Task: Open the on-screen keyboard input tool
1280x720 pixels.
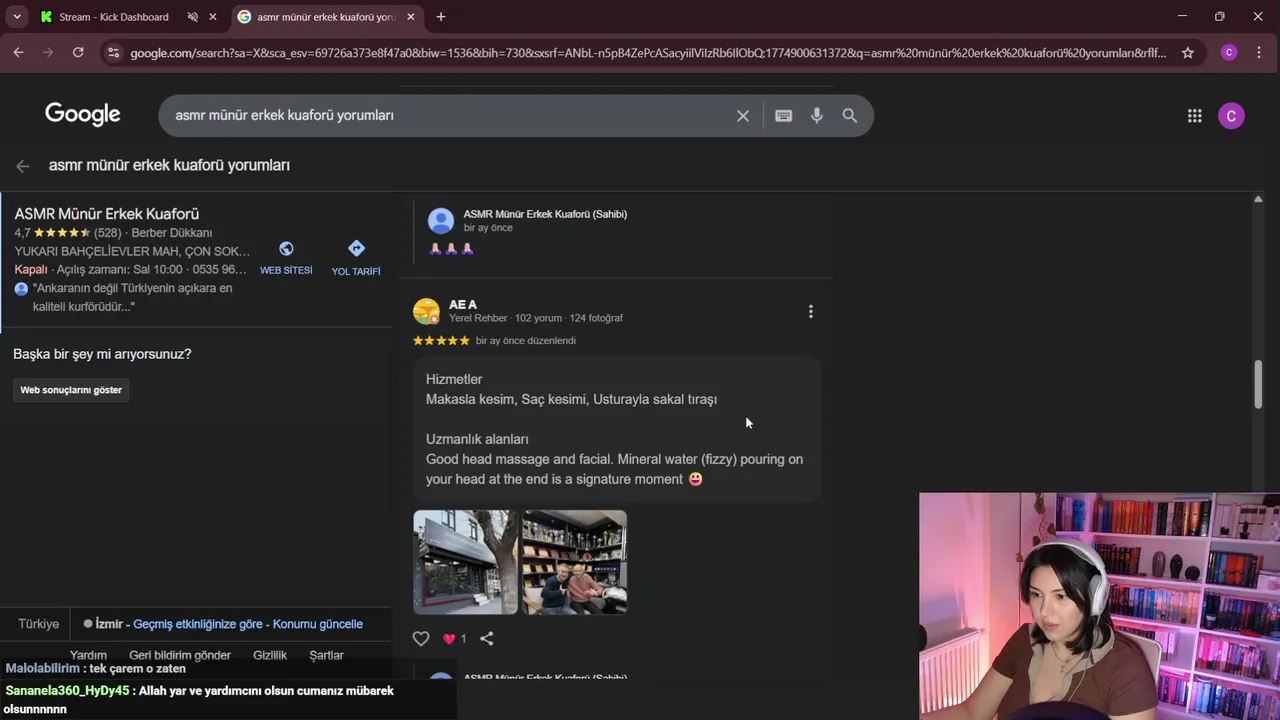Action: coord(784,116)
